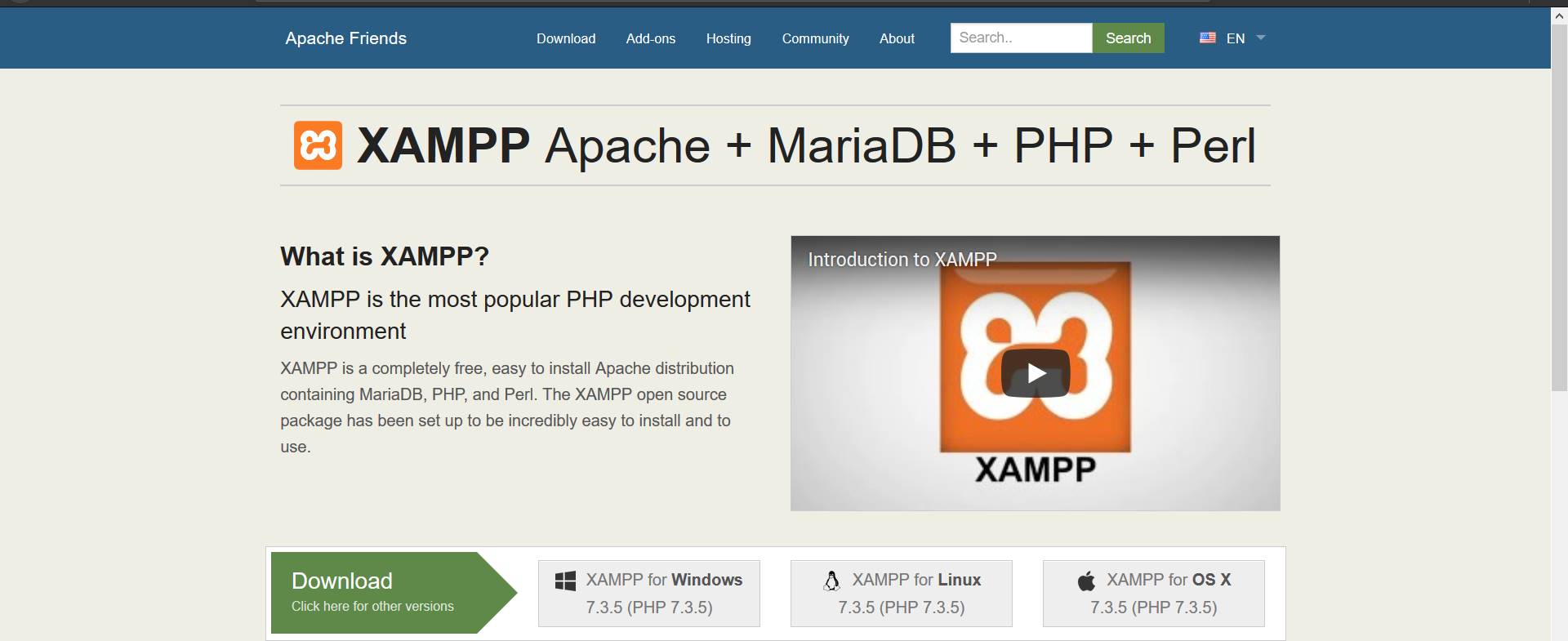1568x641 pixels.
Task: Download XAMPP for Linux 7.3.5
Action: [x=901, y=594]
